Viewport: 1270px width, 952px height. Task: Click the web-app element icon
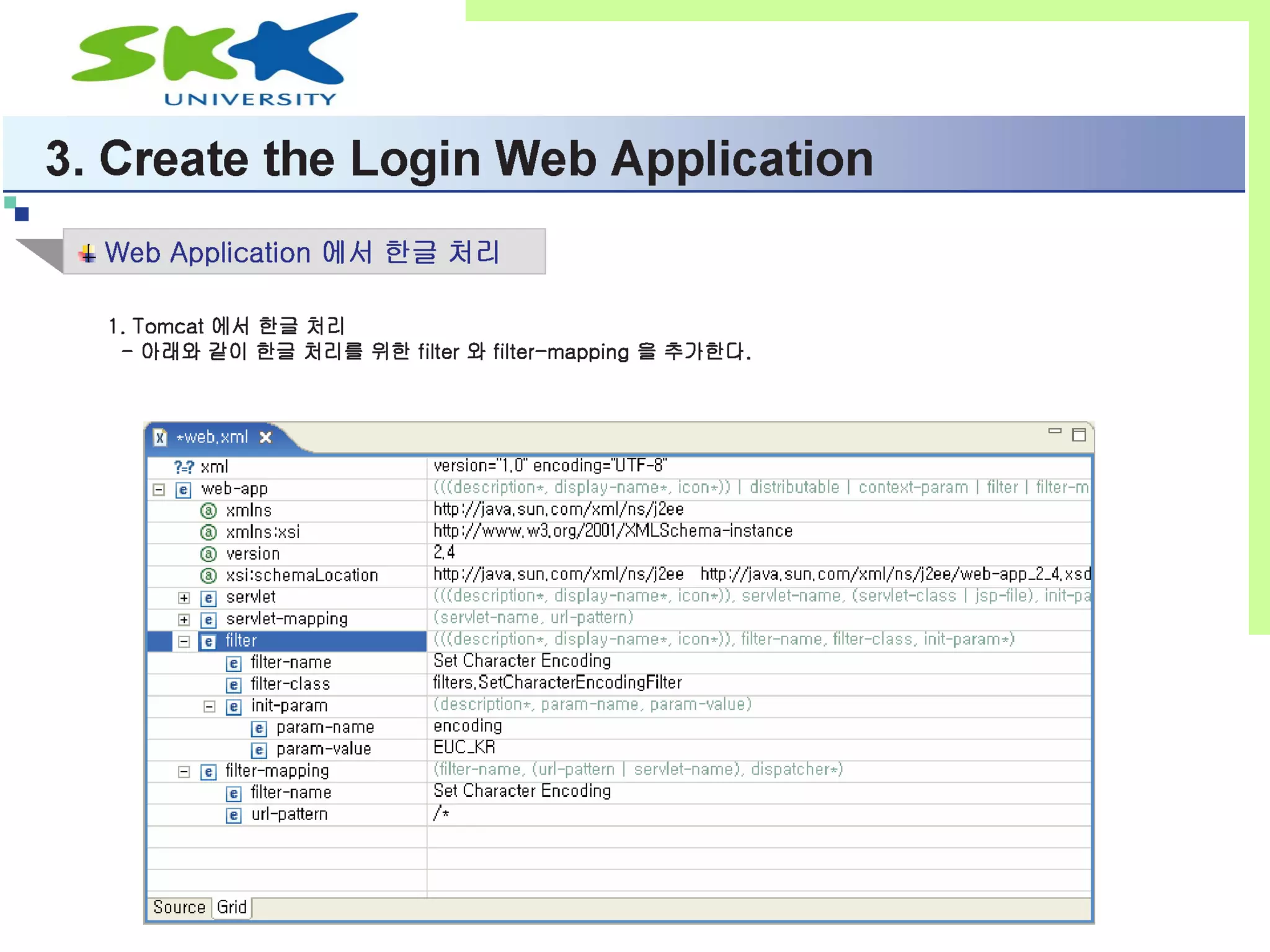click(x=183, y=490)
